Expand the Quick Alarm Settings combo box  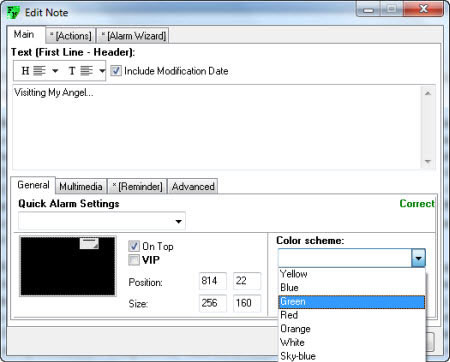point(102,221)
